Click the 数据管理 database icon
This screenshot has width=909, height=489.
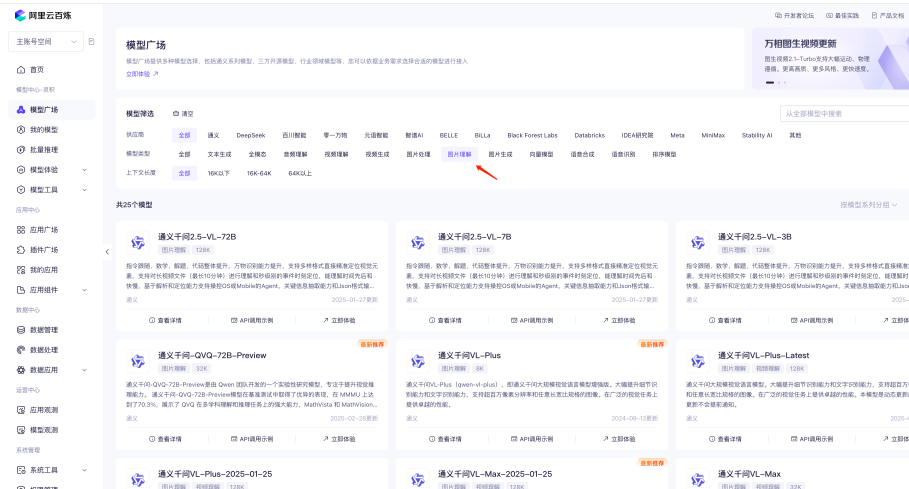pos(21,329)
